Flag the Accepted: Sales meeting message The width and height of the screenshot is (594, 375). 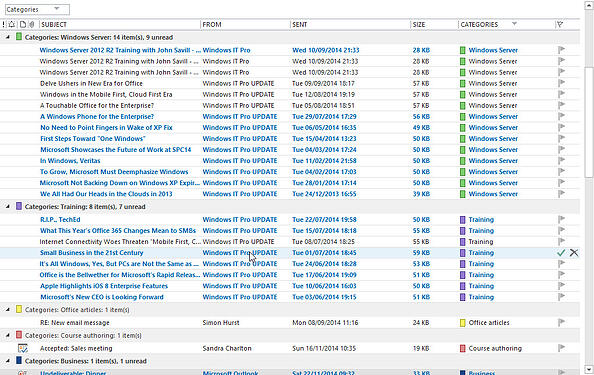point(561,348)
